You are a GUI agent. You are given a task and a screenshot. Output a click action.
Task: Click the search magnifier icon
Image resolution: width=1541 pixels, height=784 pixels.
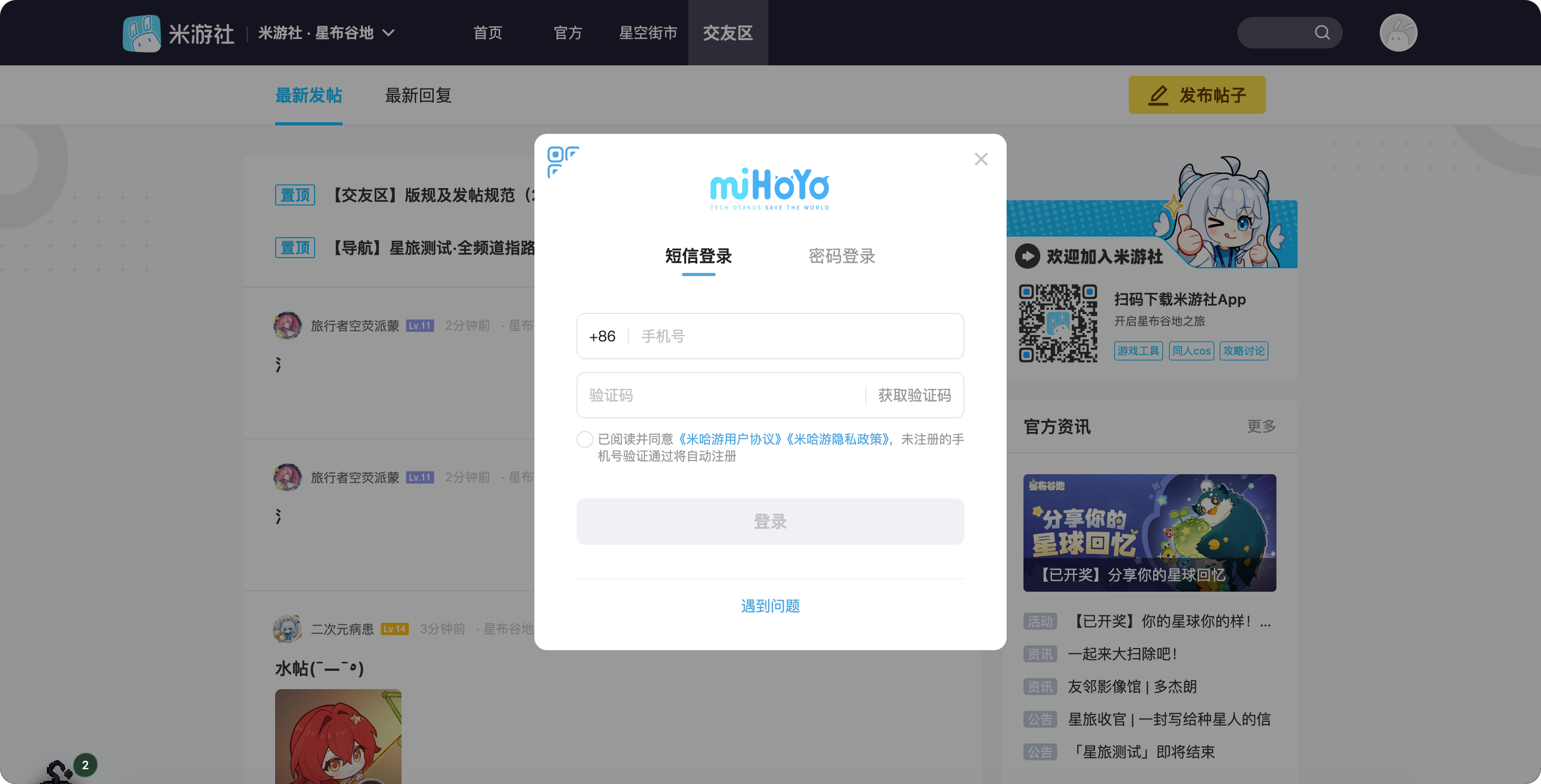tap(1322, 32)
